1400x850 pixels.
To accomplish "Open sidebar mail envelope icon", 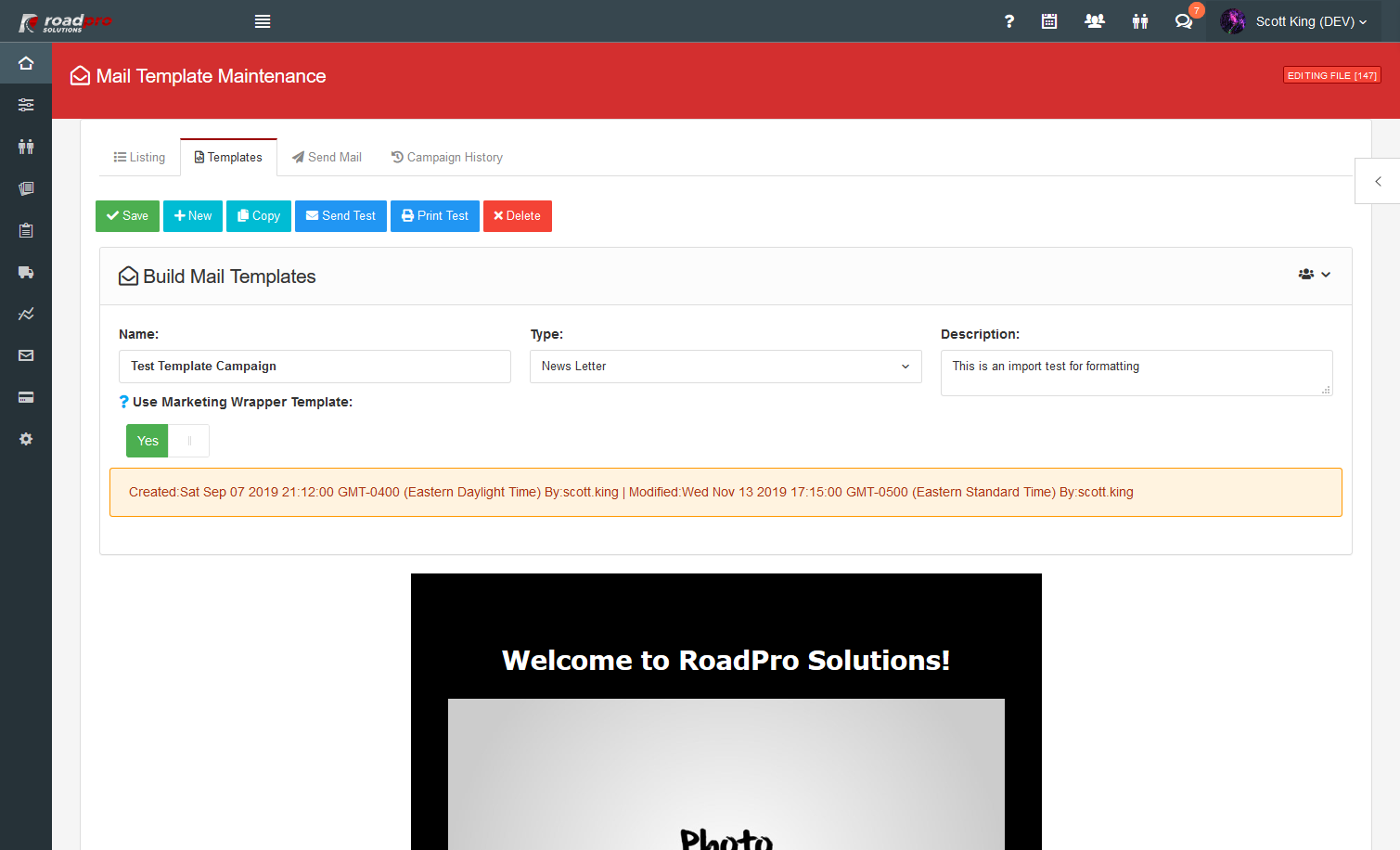I will point(26,355).
